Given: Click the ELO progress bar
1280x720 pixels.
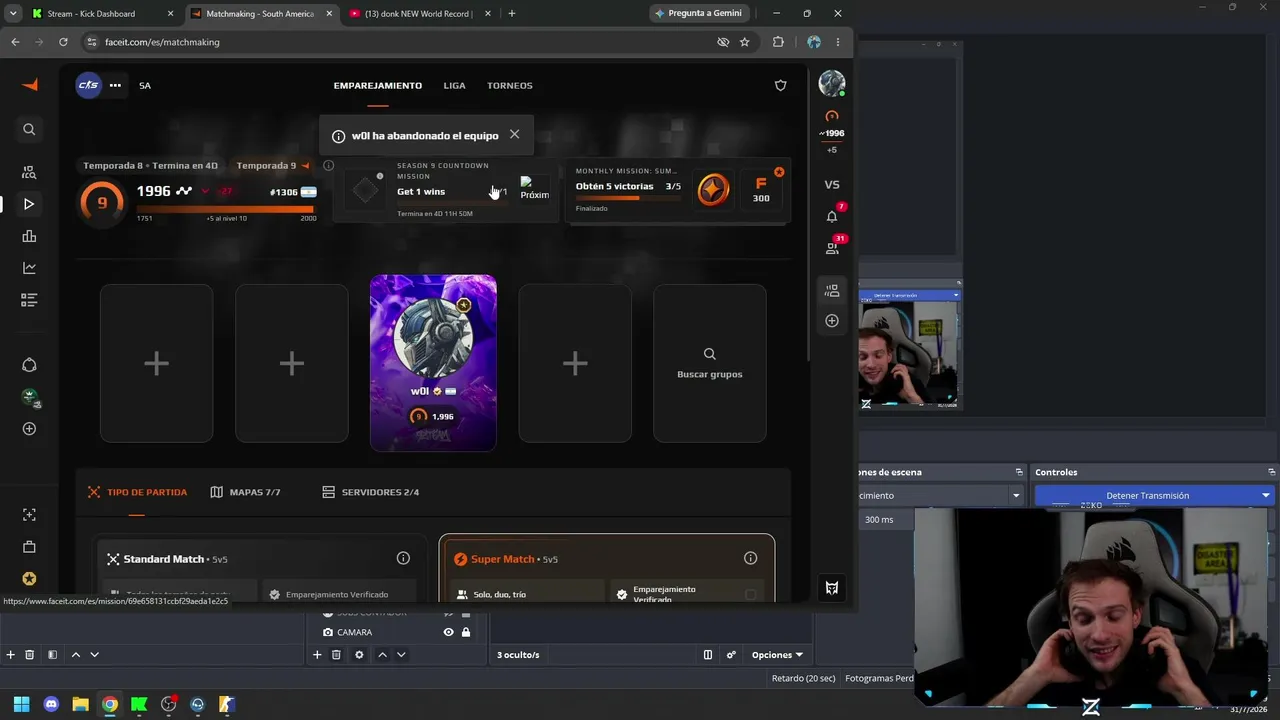Looking at the screenshot, I should [226, 209].
